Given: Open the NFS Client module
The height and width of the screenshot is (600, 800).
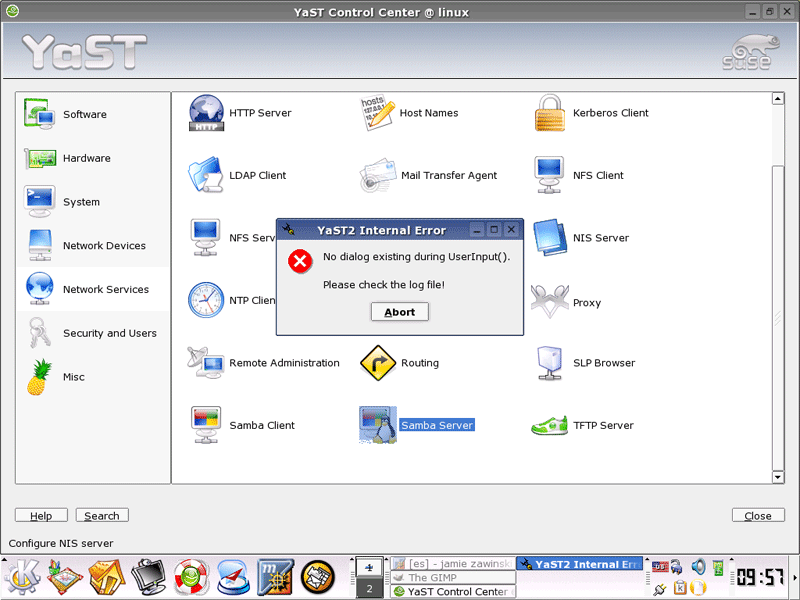Looking at the screenshot, I should (579, 175).
